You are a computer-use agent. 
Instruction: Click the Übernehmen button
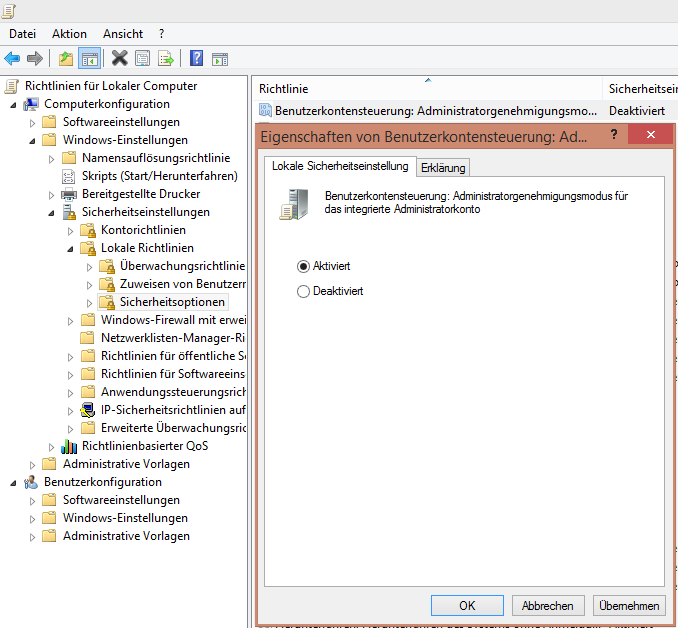click(x=628, y=605)
